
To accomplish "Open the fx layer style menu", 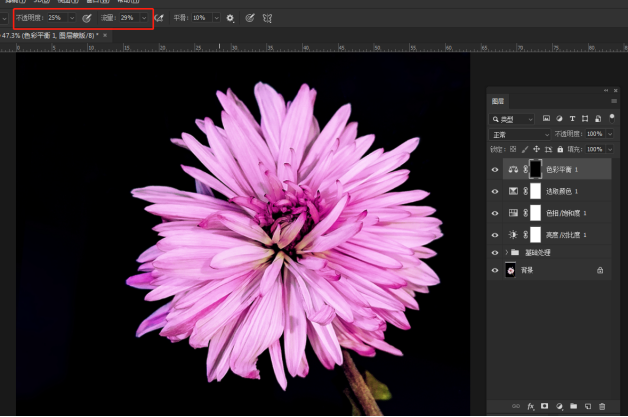I will click(x=531, y=406).
